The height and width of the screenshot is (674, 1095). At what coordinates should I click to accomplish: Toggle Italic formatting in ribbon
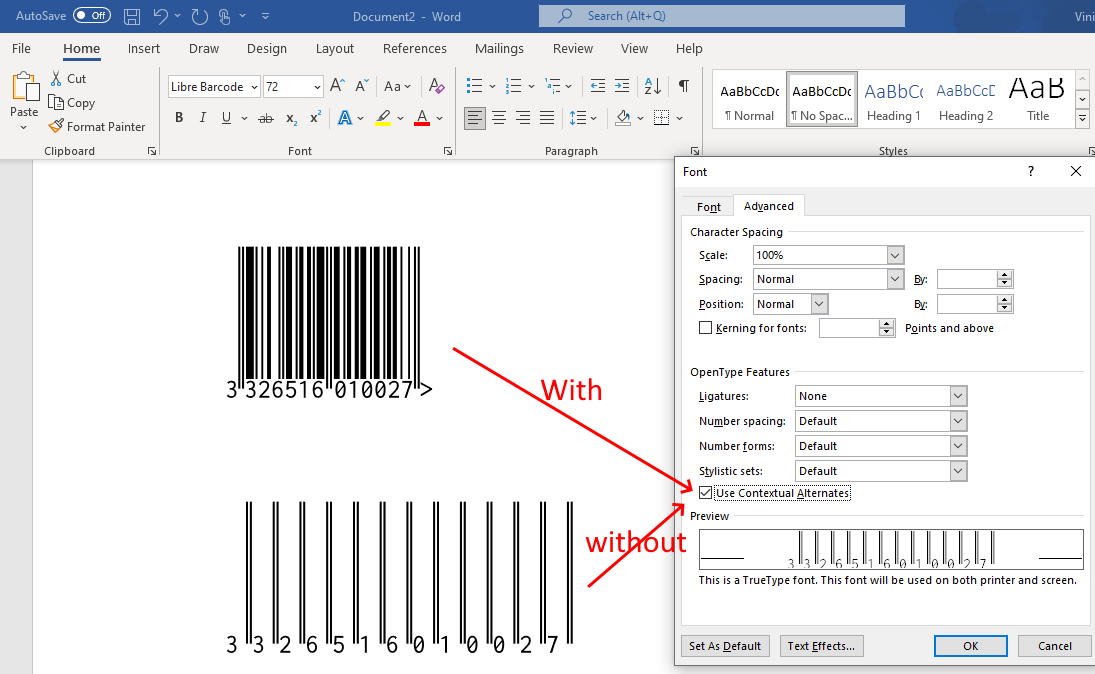(203, 118)
